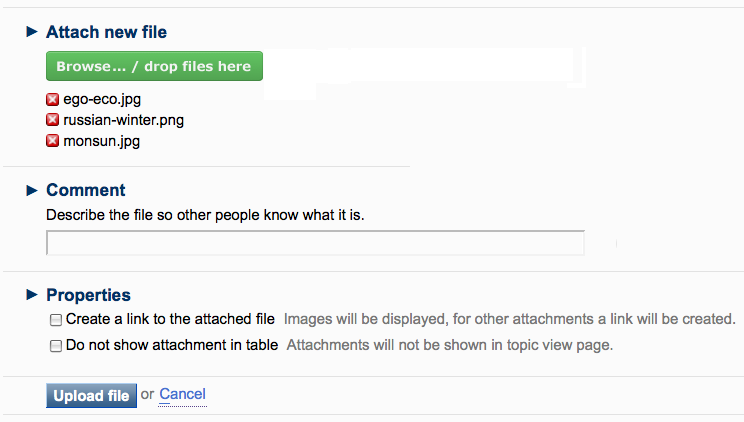Click the Properties heading text

pos(88,295)
